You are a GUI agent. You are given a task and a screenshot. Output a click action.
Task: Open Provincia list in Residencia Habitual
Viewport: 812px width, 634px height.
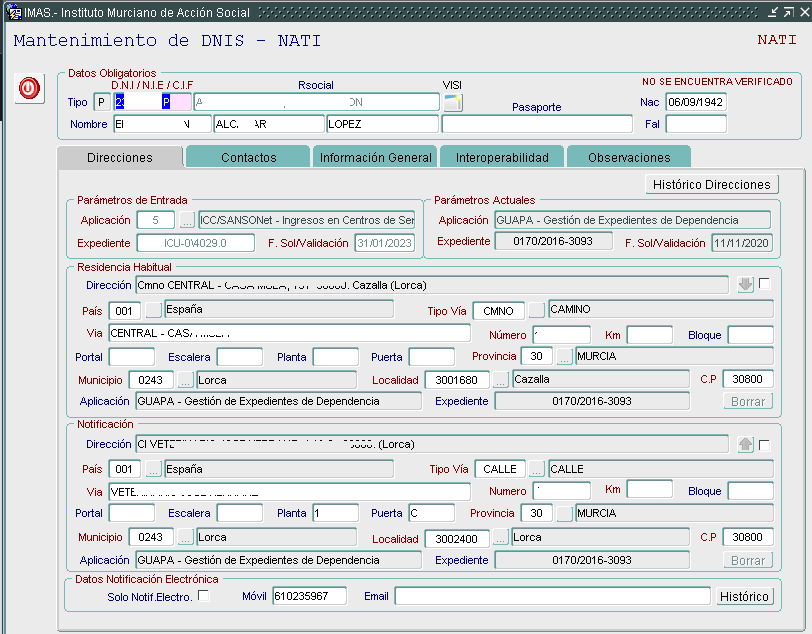(565, 357)
